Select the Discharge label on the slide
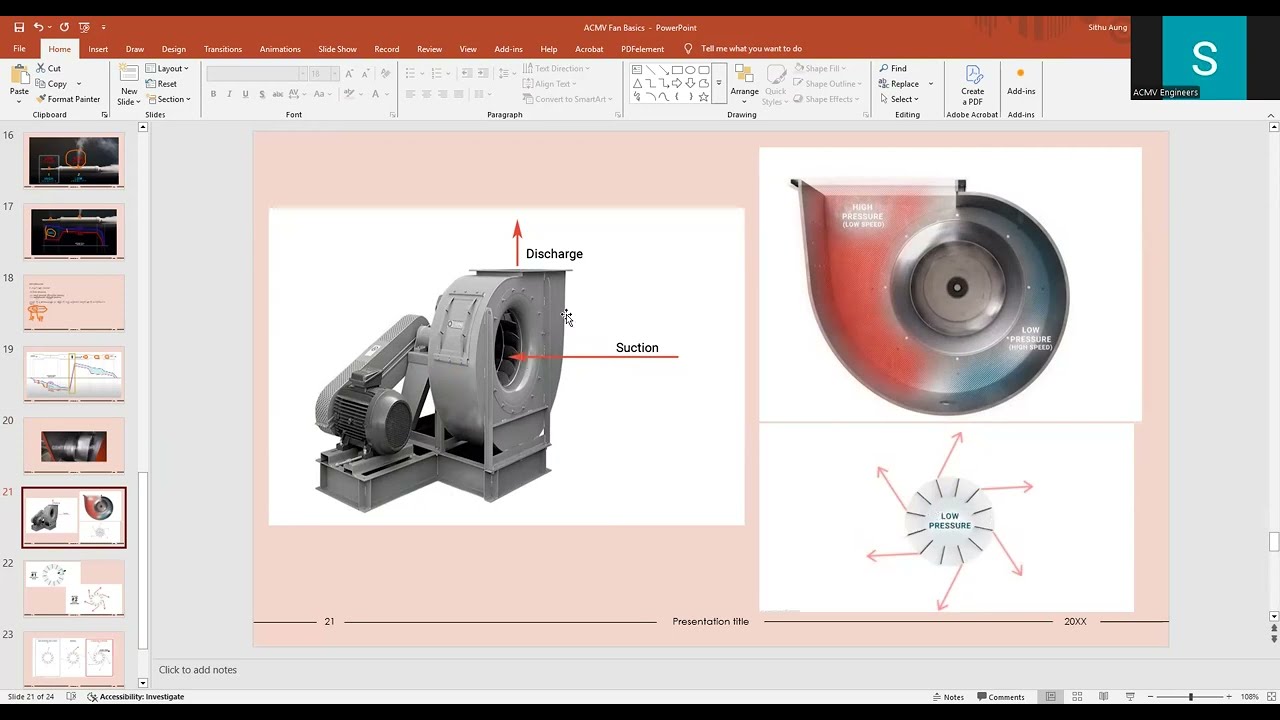Image resolution: width=1280 pixels, height=720 pixels. 554,254
